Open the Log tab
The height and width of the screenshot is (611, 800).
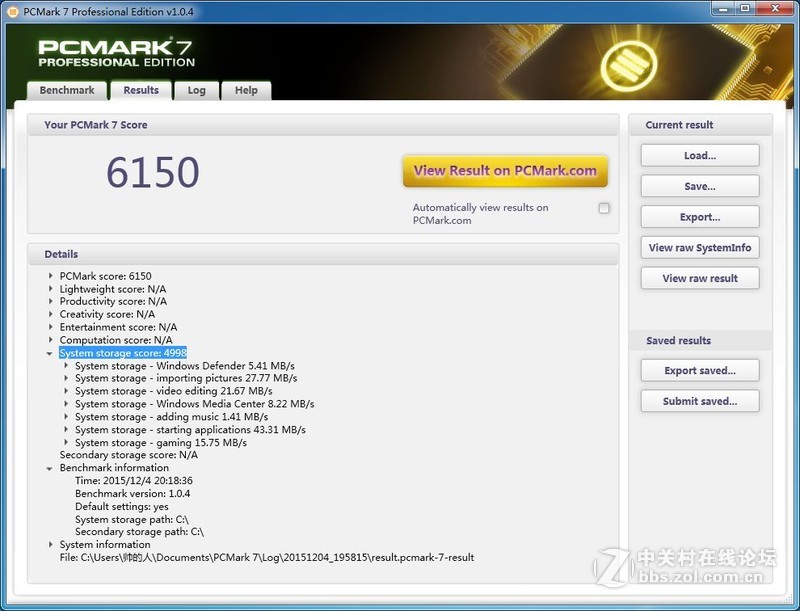tap(196, 90)
